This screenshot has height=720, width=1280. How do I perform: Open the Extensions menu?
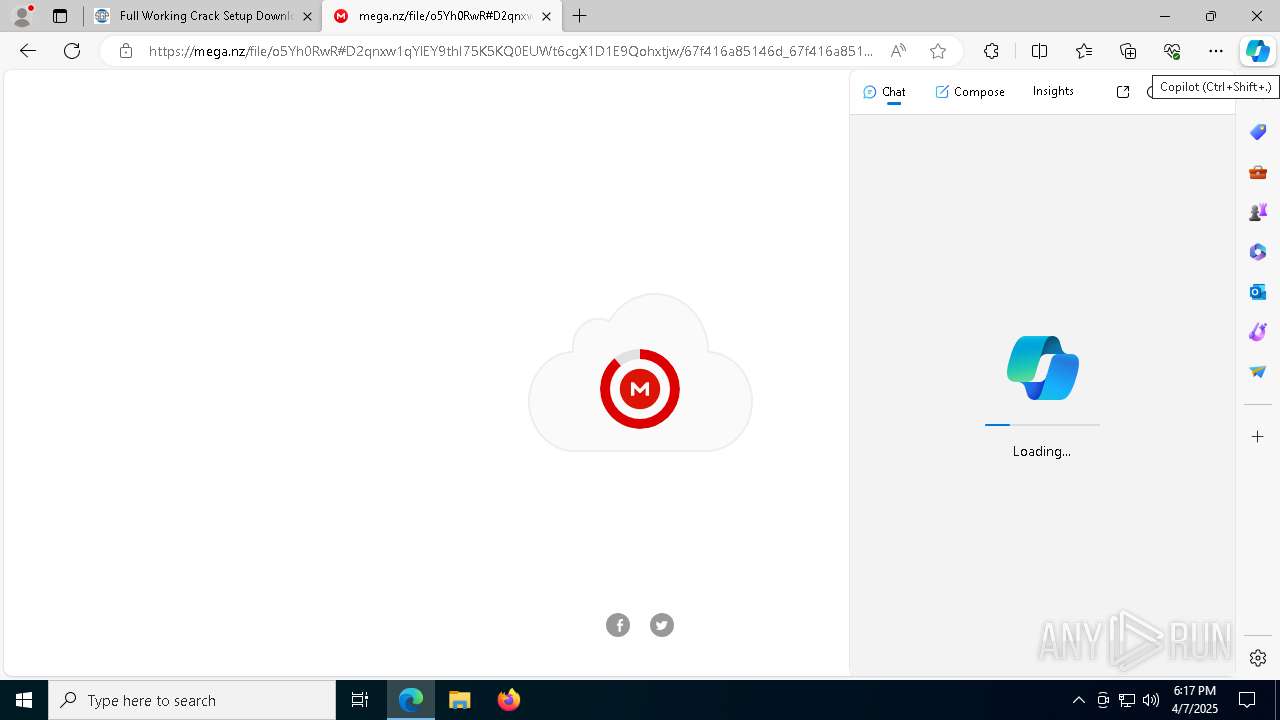pyautogui.click(x=991, y=51)
